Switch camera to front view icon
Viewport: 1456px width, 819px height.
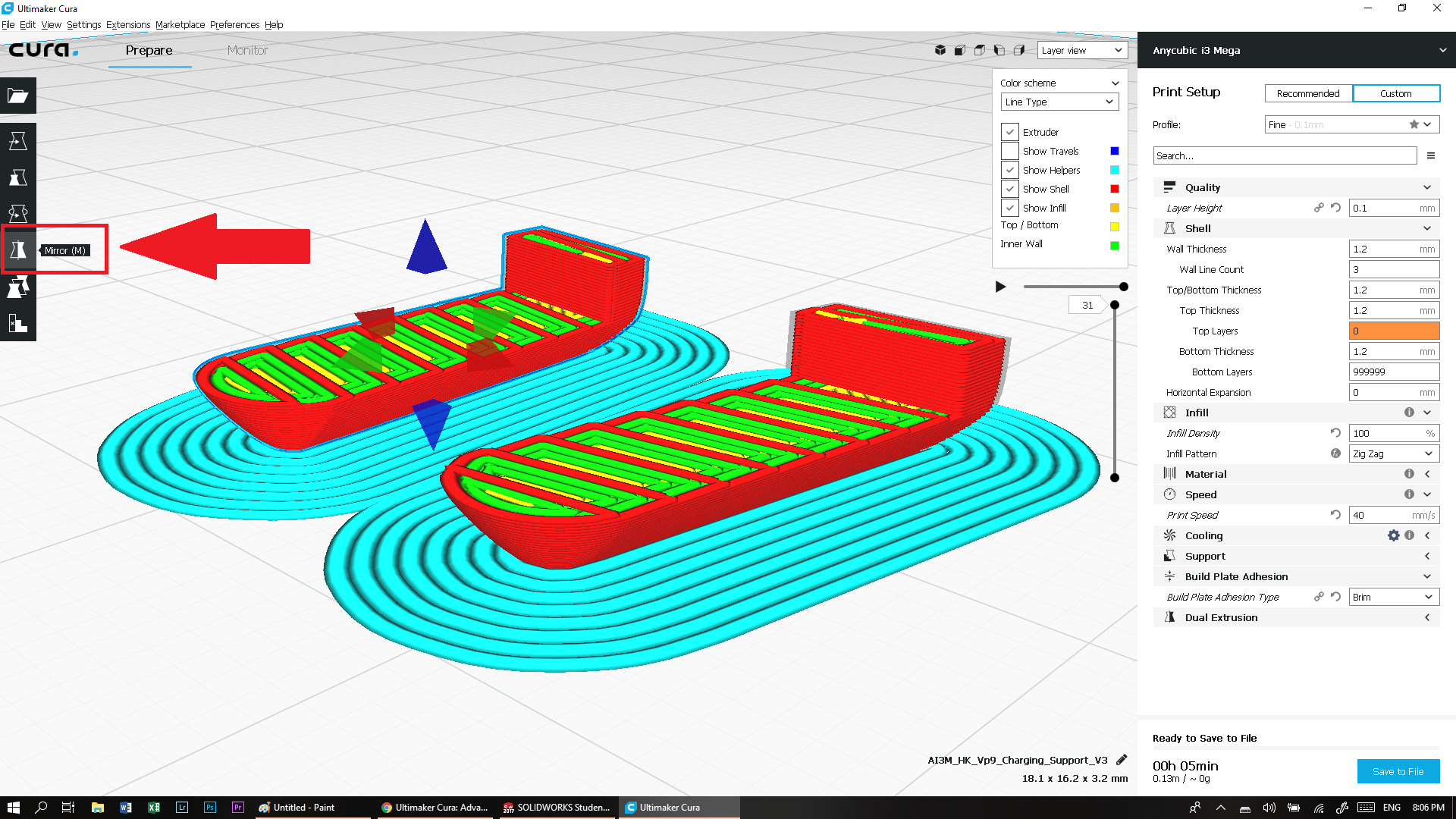coord(960,50)
